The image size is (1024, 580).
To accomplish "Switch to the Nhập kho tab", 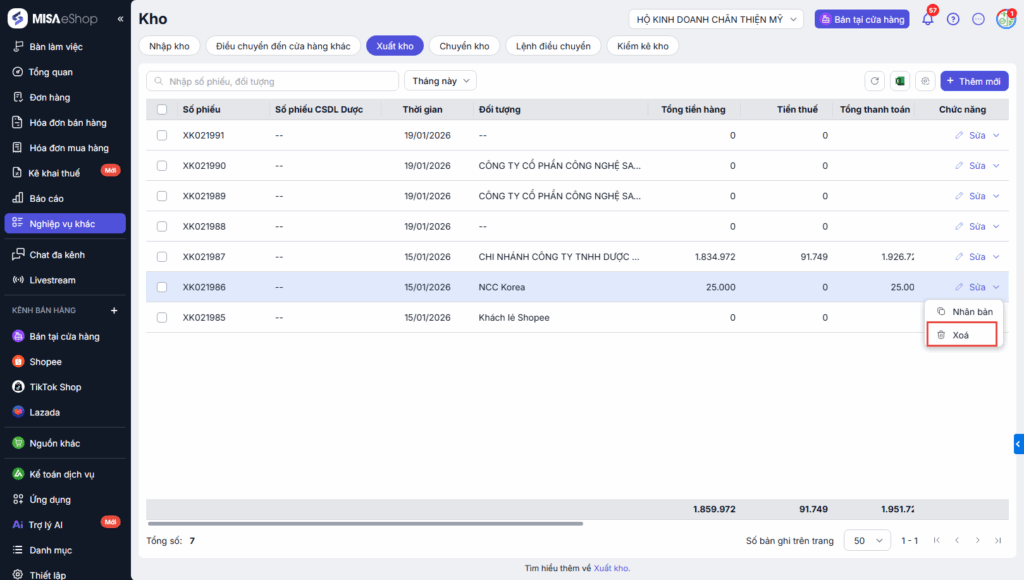I will click(169, 46).
